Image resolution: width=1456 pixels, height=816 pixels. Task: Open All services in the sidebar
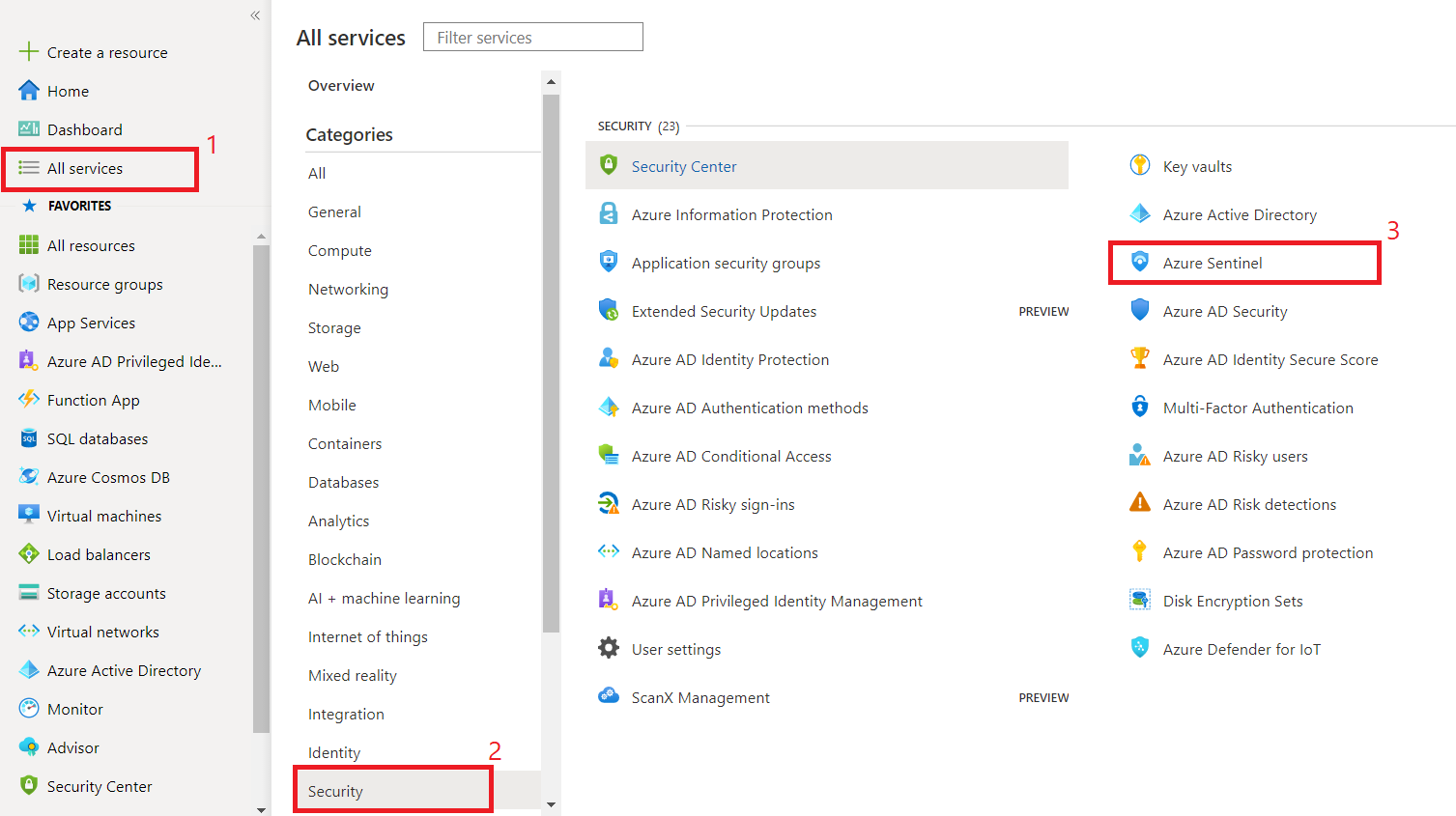pyautogui.click(x=85, y=168)
